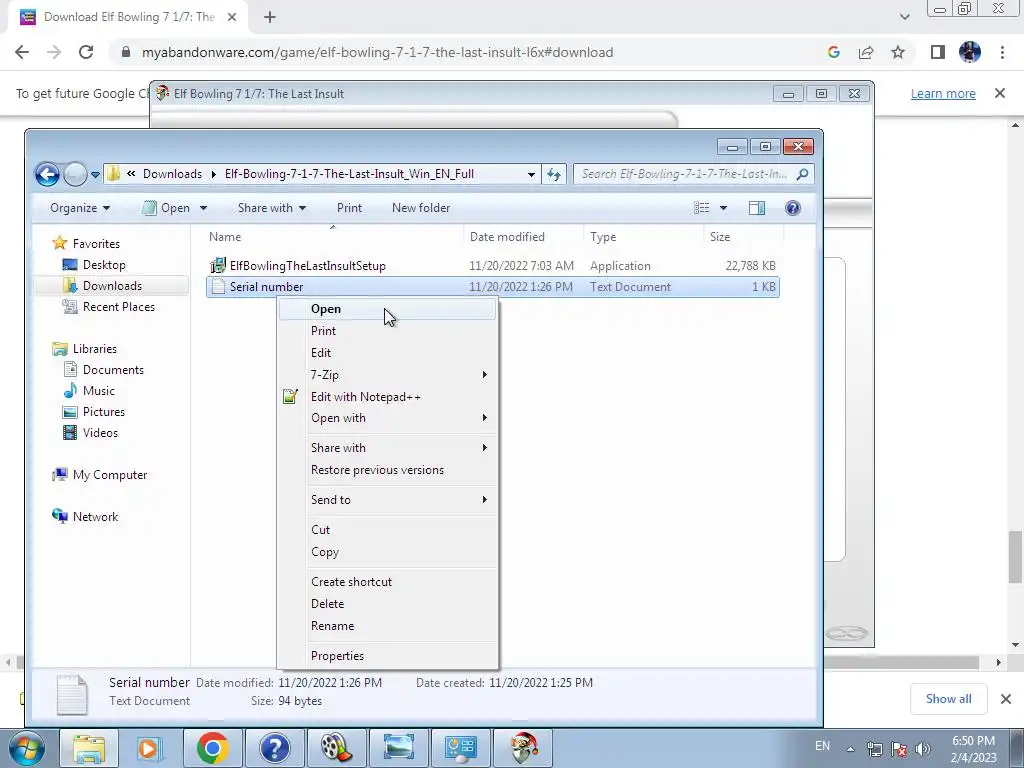The height and width of the screenshot is (768, 1024).
Task: Expand the Send to submenu
Action: (387, 500)
